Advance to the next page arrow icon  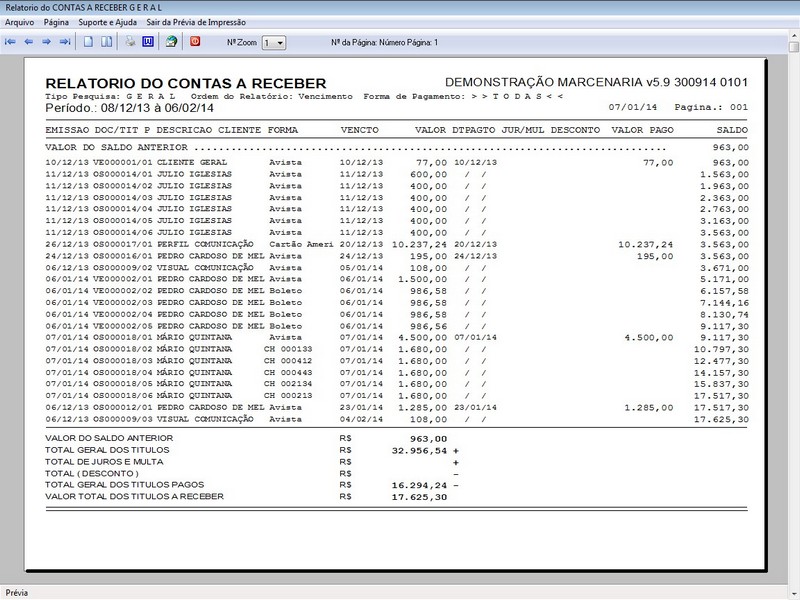pos(47,41)
